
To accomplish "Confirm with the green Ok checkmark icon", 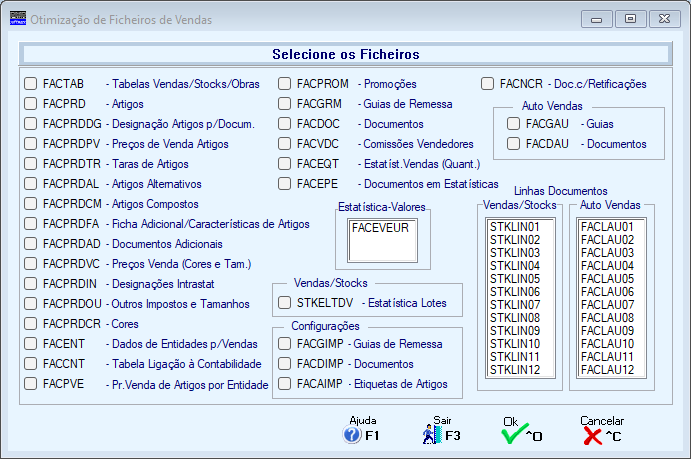I will pyautogui.click(x=514, y=434).
